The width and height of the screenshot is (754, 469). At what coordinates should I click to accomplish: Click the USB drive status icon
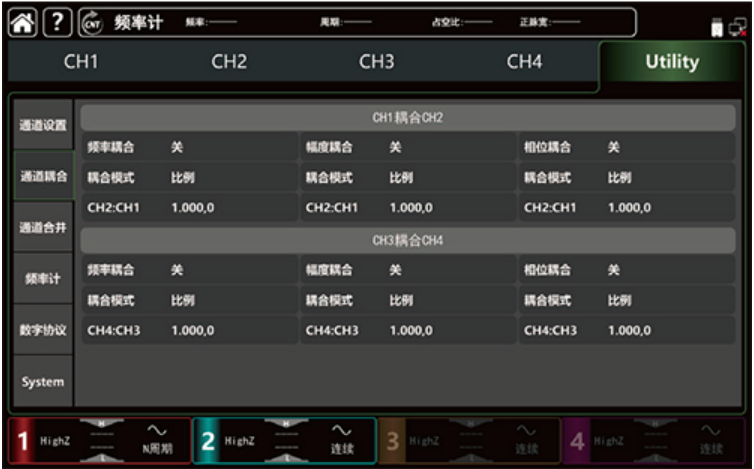[717, 28]
